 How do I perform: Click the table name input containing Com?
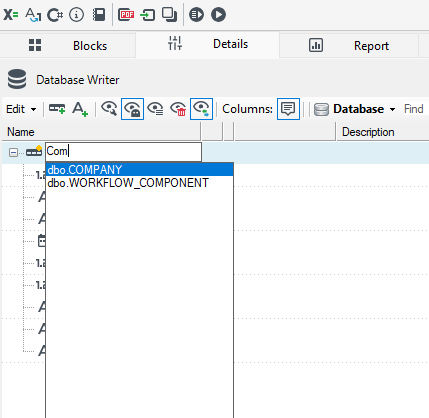coord(123,151)
